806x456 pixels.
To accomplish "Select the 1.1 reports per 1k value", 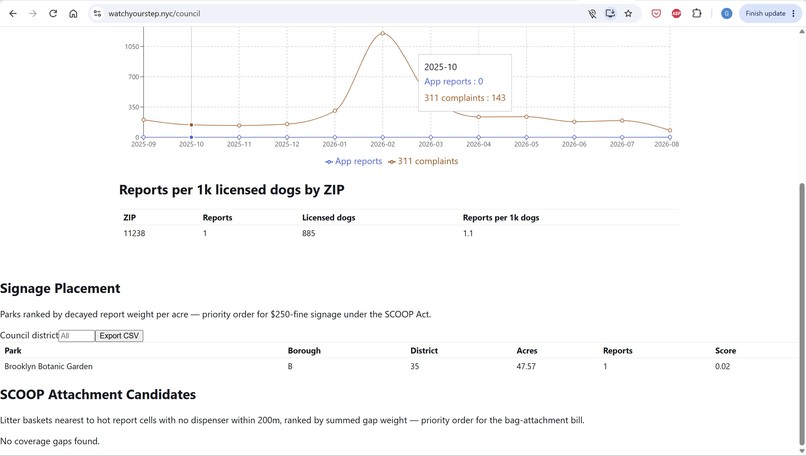I will click(x=468, y=233).
